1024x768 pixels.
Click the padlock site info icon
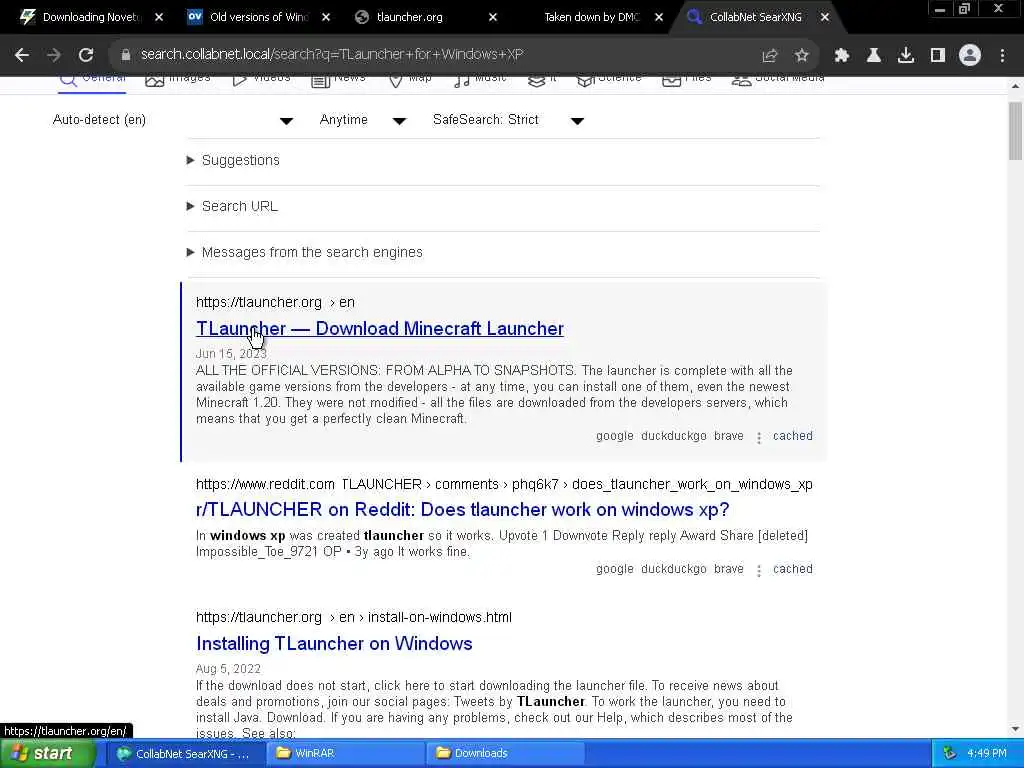coord(126,55)
